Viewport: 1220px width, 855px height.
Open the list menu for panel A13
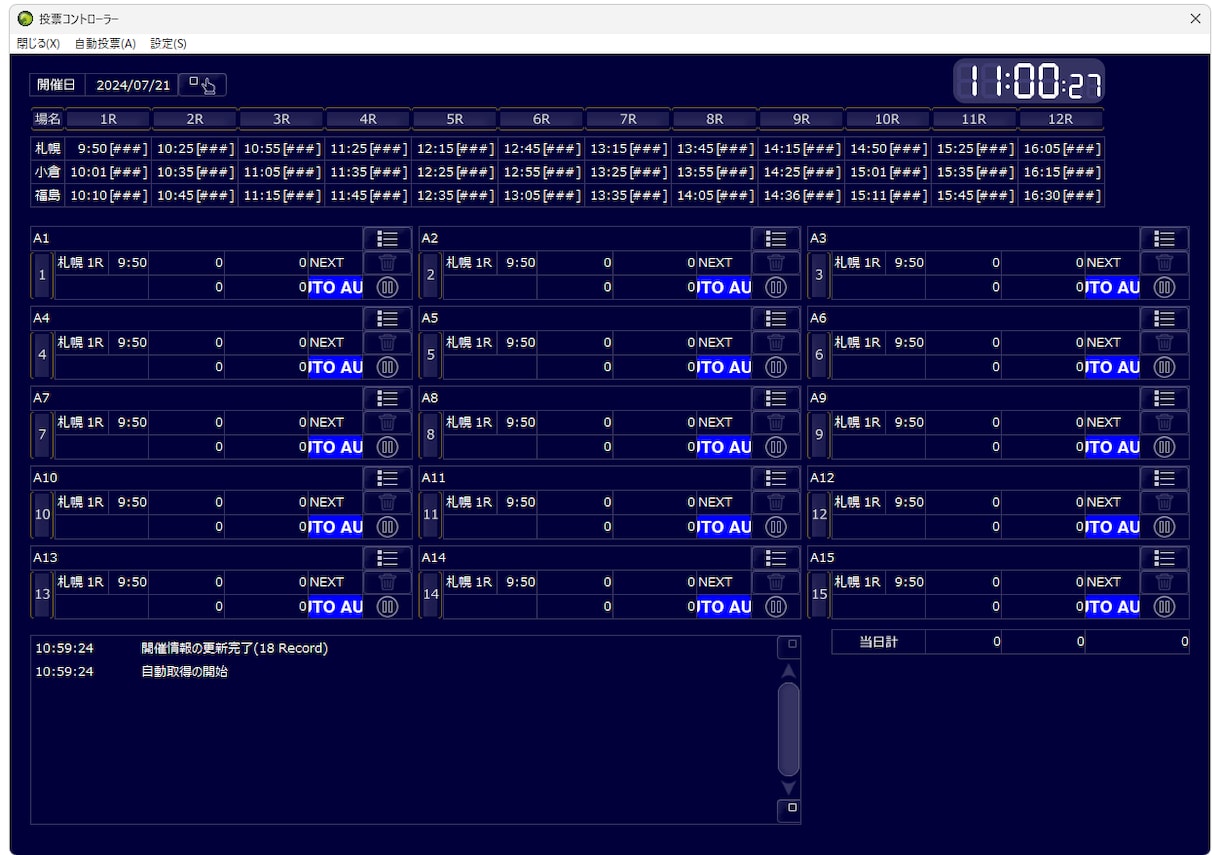pyautogui.click(x=387, y=558)
